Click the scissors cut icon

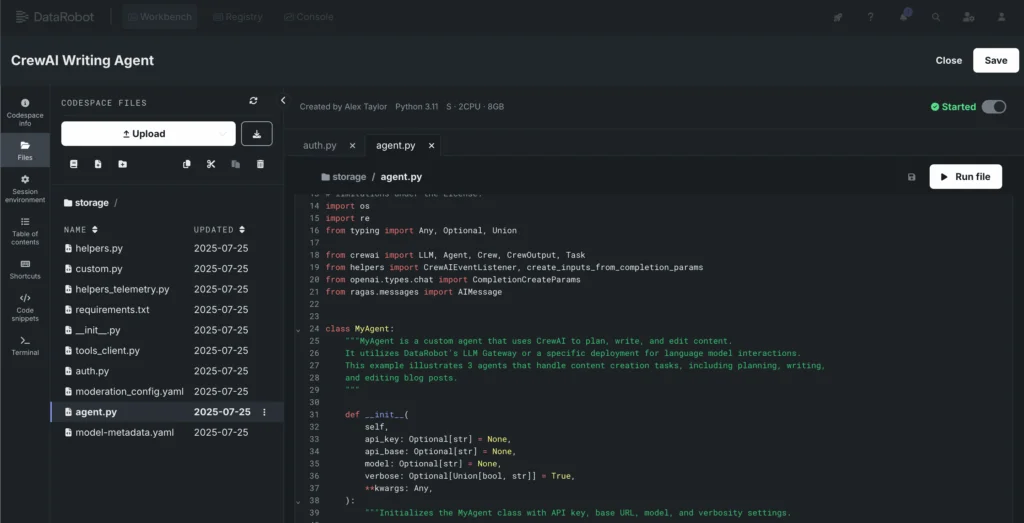[x=211, y=164]
